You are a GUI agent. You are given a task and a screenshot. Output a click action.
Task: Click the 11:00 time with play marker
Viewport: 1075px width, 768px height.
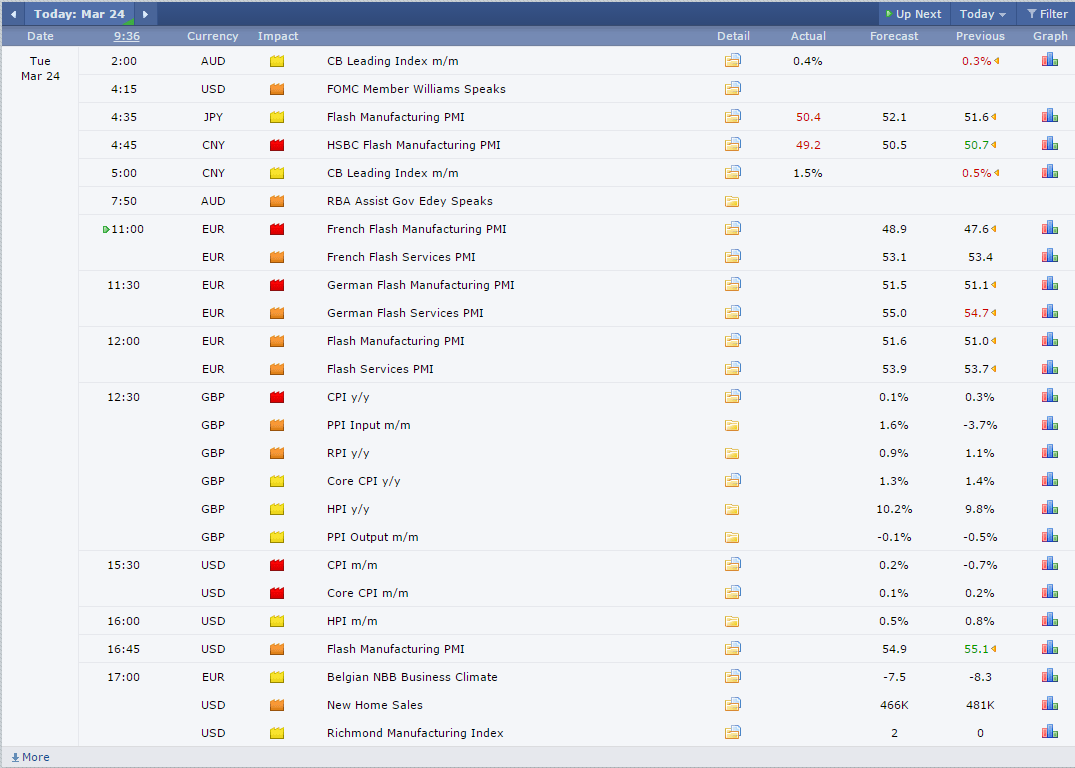tap(123, 229)
